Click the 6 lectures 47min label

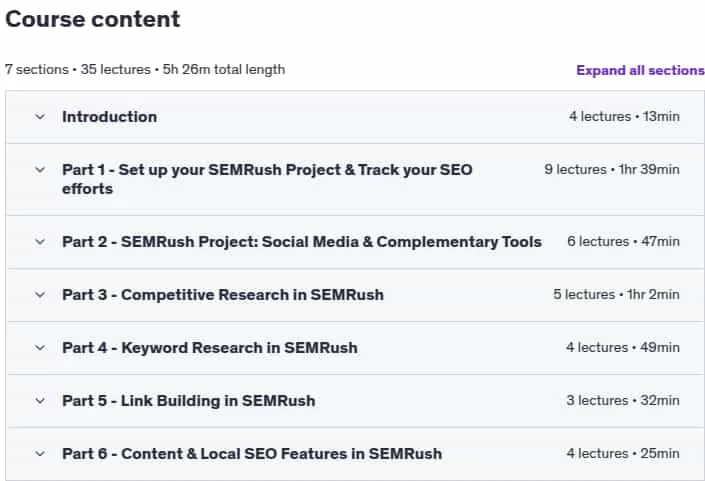point(623,241)
